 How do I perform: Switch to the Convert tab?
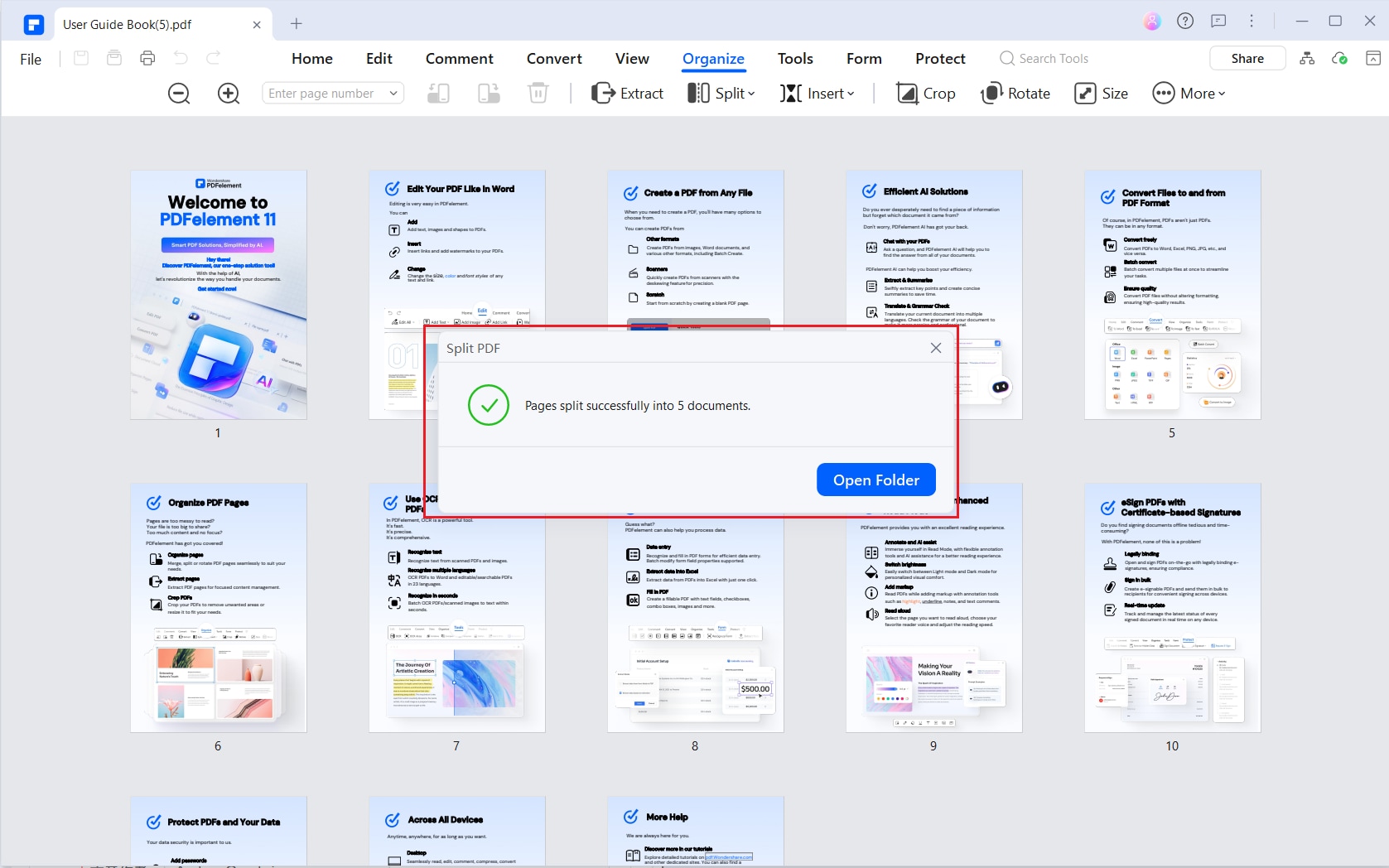[554, 59]
